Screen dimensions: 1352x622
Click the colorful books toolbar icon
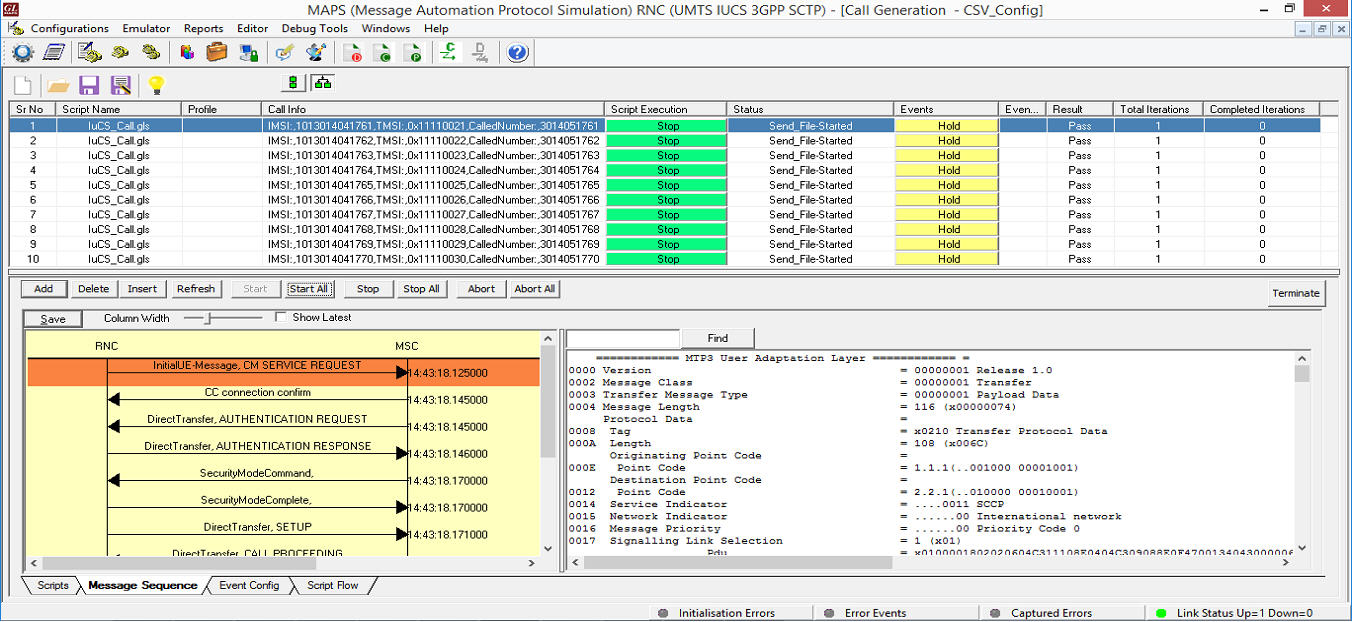[x=187, y=52]
